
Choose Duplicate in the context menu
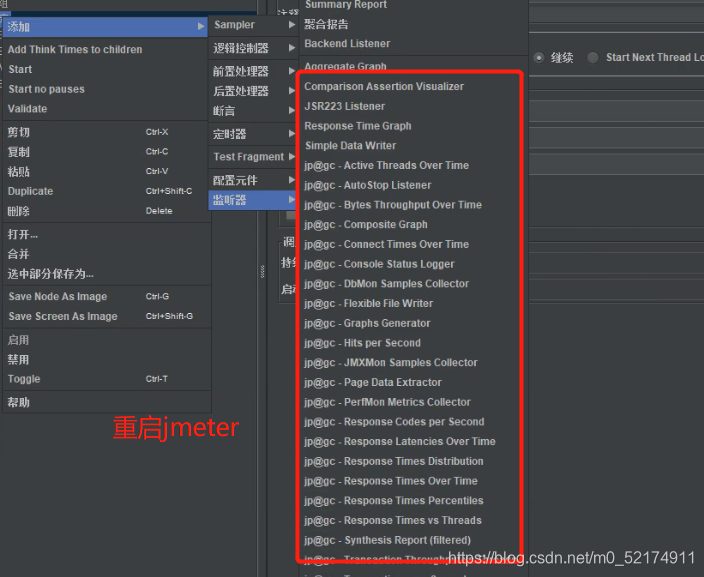click(105, 191)
